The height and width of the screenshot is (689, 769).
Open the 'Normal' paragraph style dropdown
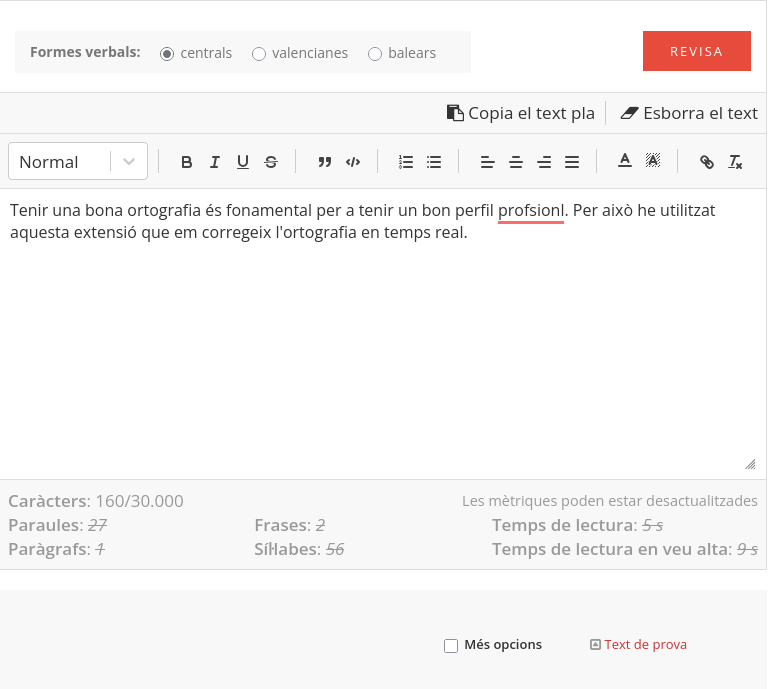pyautogui.click(x=78, y=162)
